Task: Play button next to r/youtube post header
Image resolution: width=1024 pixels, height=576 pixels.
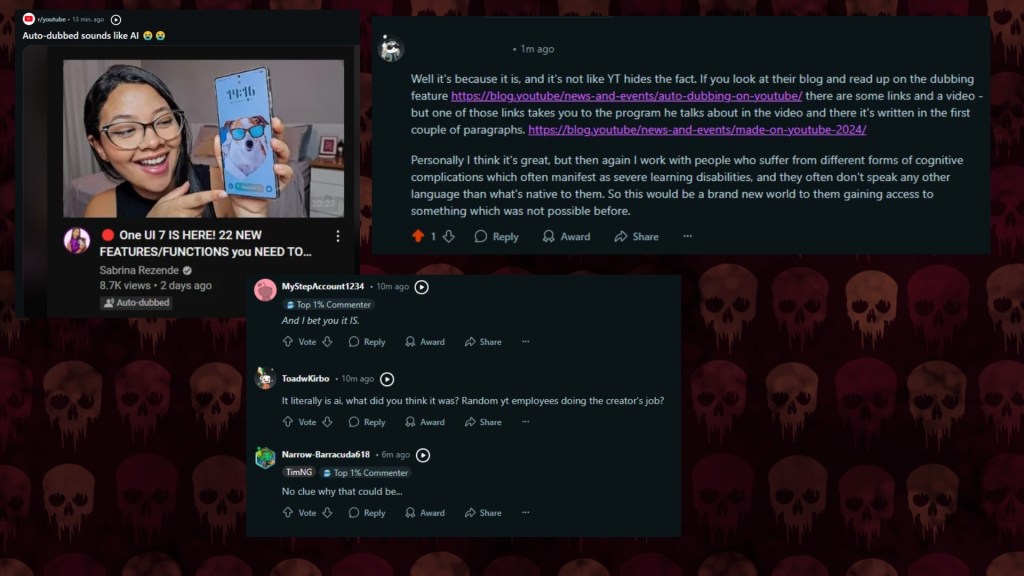Action: point(116,20)
